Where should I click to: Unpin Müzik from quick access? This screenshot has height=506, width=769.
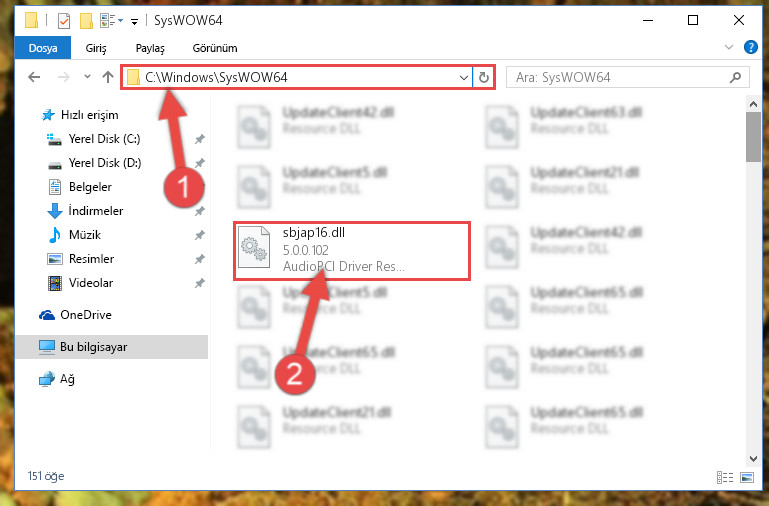[x=200, y=235]
